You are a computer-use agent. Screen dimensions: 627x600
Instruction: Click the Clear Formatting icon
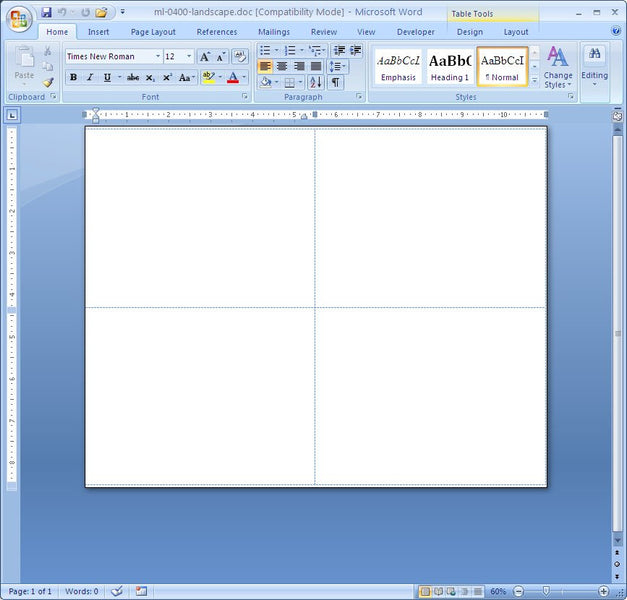tap(240, 57)
